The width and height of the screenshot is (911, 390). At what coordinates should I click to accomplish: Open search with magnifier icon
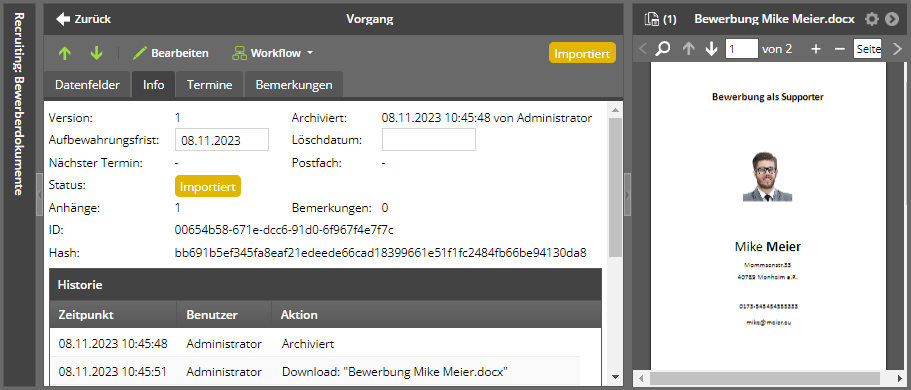pyautogui.click(x=663, y=49)
